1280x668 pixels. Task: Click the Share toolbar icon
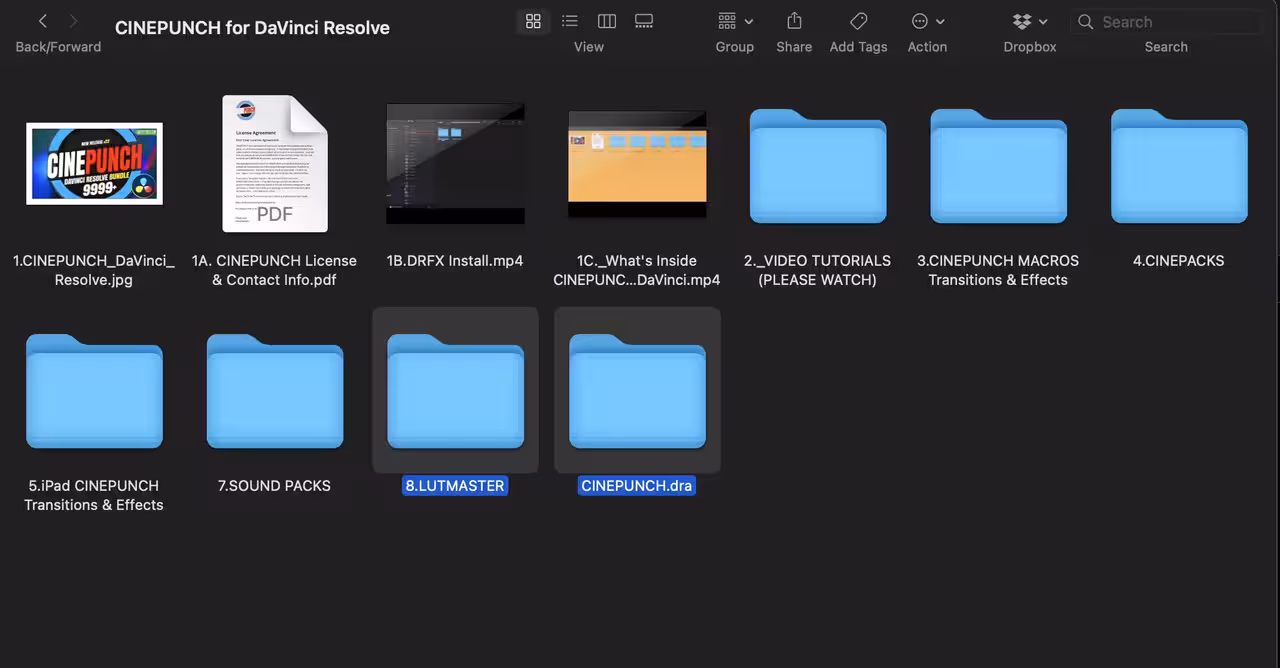click(794, 21)
